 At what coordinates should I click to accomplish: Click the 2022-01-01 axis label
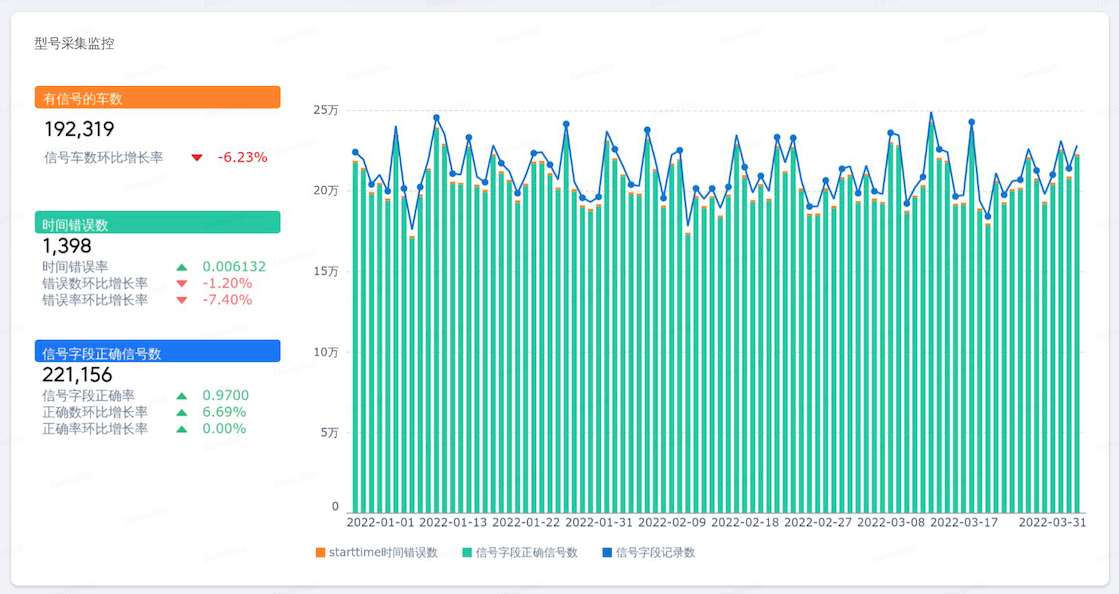pos(380,523)
